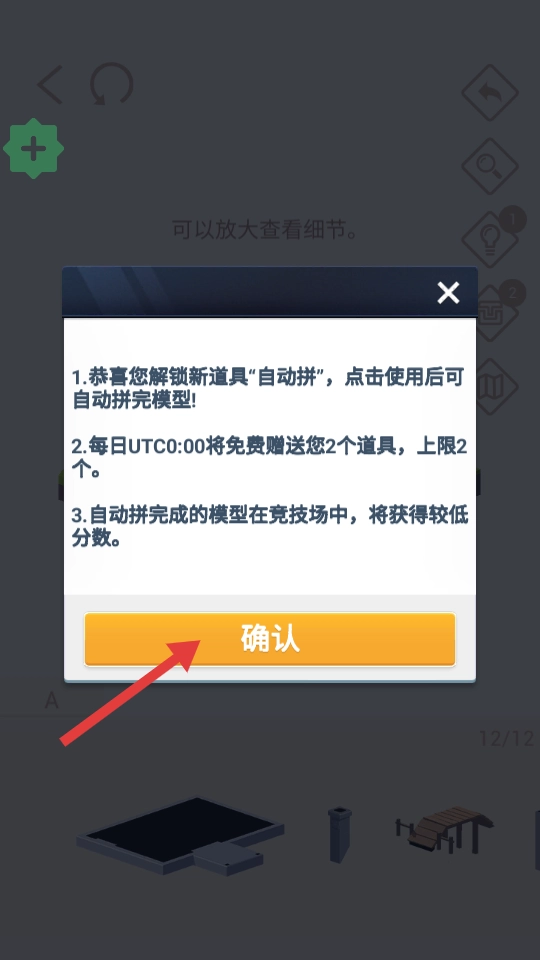This screenshot has width=540, height=960.
Task: Use the lightbulb hint icon
Action: click(490, 239)
